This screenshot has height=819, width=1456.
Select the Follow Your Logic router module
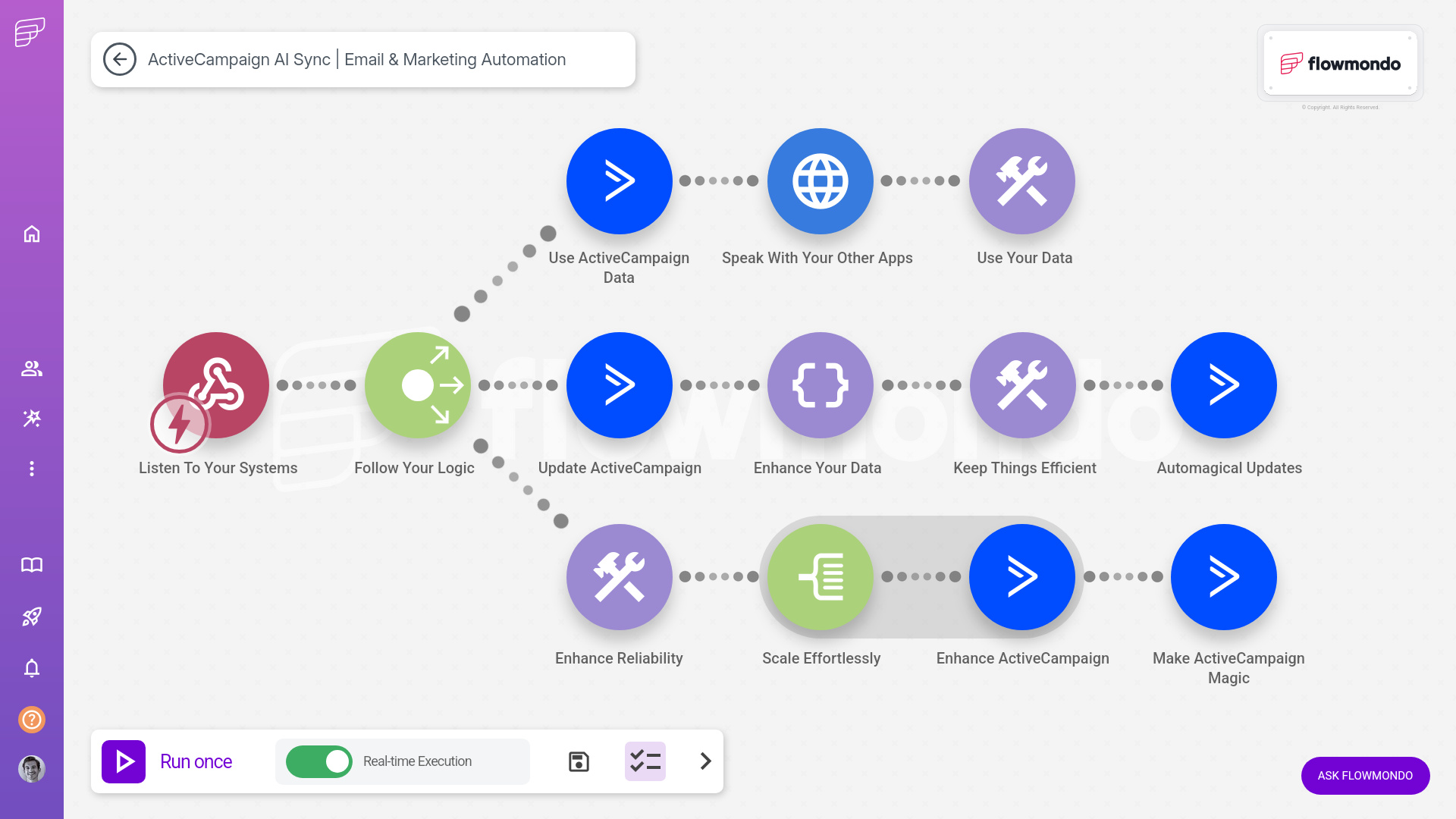(418, 385)
